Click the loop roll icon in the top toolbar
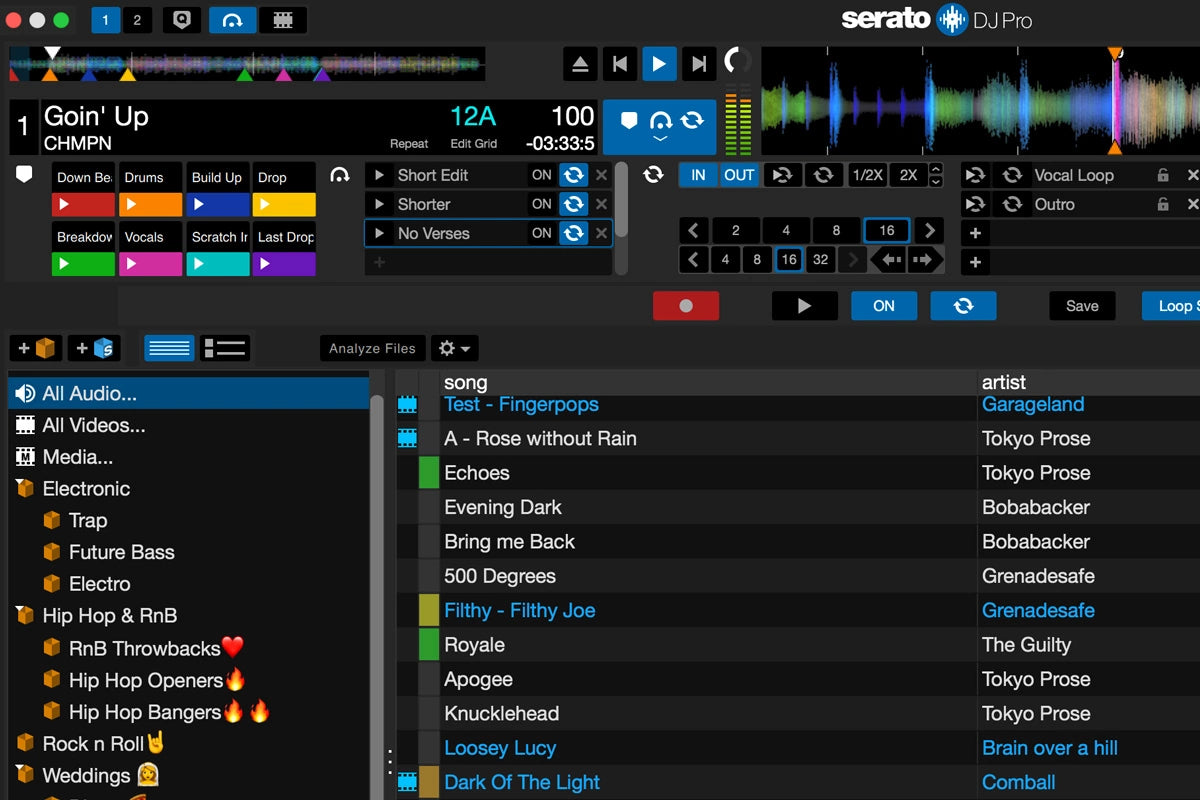1200x800 pixels. point(232,20)
